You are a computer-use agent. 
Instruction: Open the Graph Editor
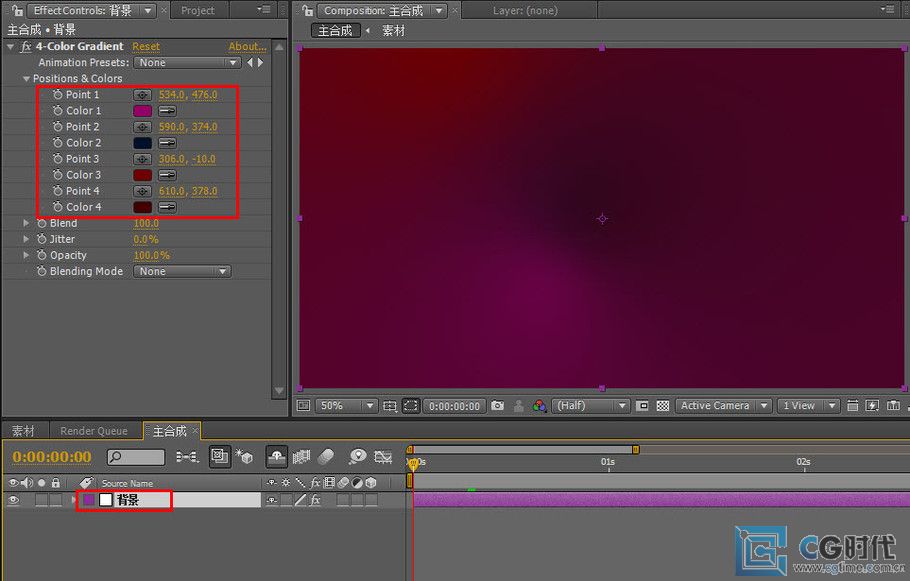[383, 457]
